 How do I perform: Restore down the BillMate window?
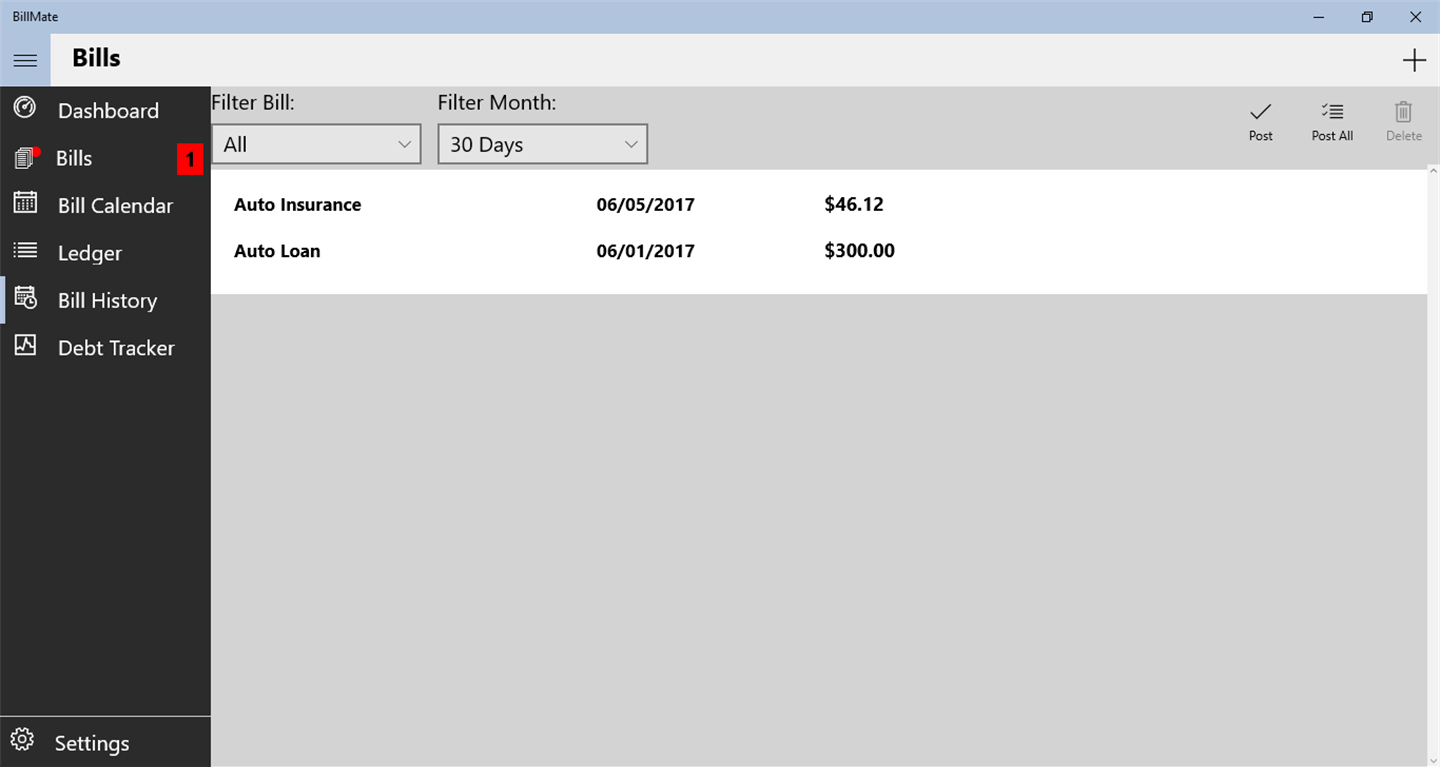(1367, 17)
